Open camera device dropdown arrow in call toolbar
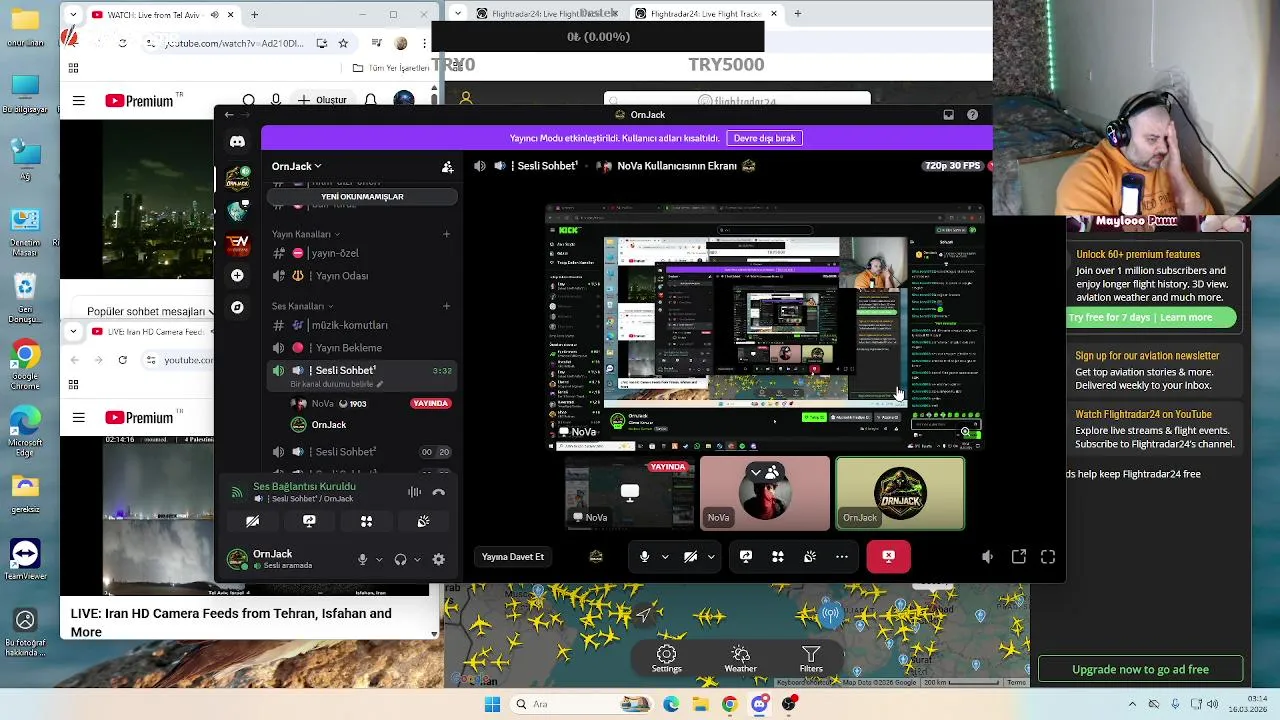 [x=711, y=557]
